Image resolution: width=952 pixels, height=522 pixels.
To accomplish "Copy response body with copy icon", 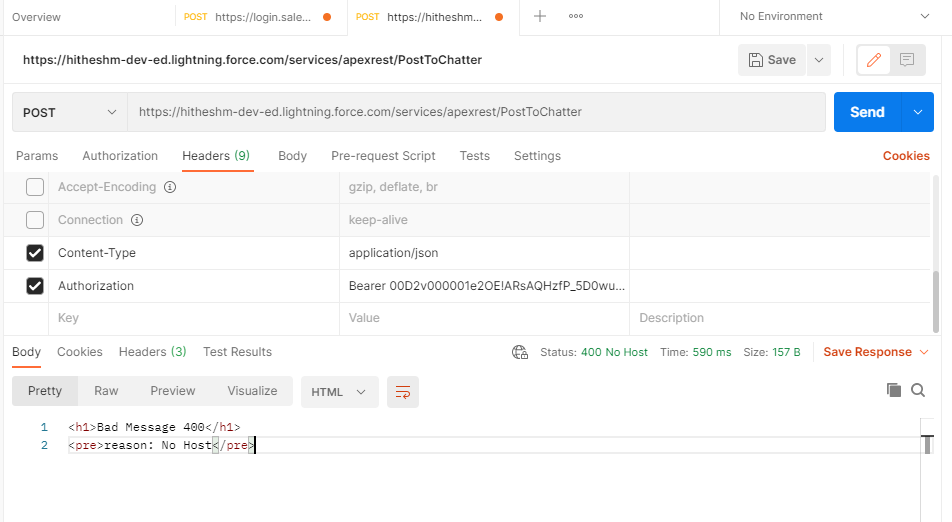I will coord(894,390).
